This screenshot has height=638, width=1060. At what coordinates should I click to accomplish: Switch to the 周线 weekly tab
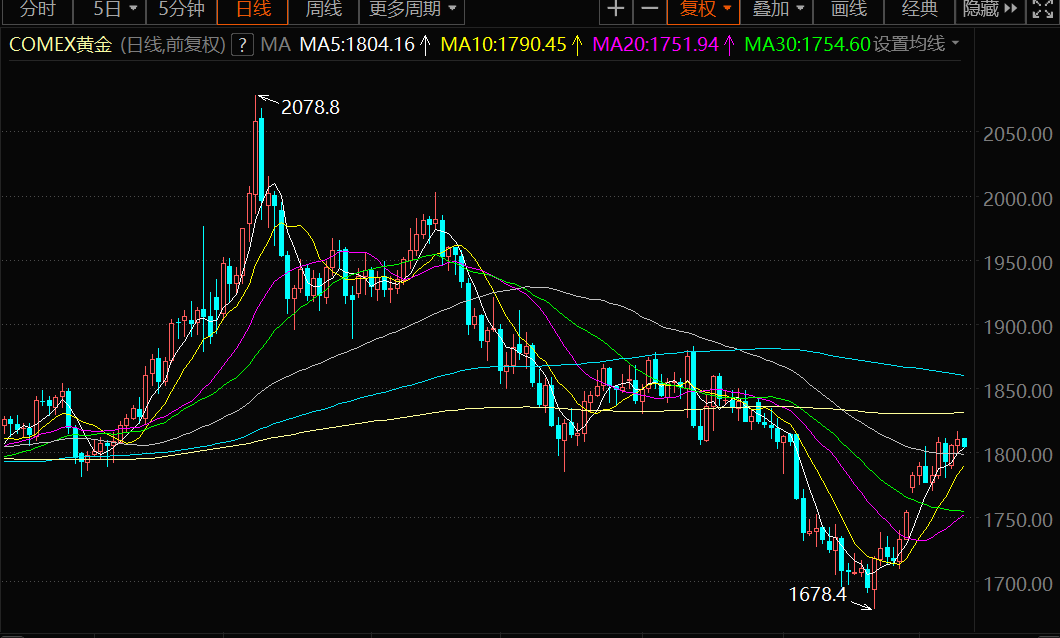(323, 10)
